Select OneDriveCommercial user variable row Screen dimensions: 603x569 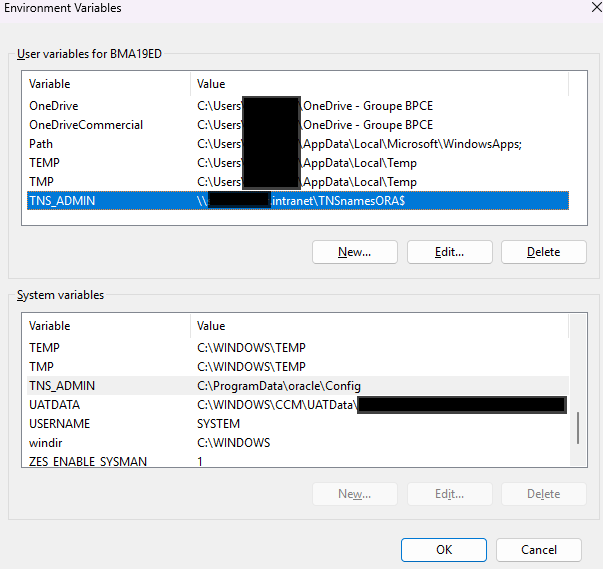point(298,125)
